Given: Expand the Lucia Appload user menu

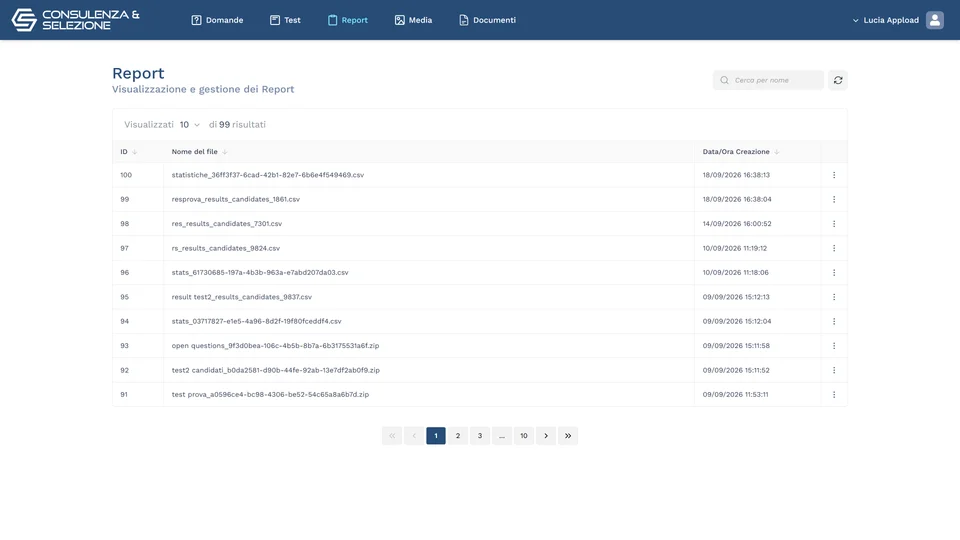Looking at the screenshot, I should coord(885,20).
